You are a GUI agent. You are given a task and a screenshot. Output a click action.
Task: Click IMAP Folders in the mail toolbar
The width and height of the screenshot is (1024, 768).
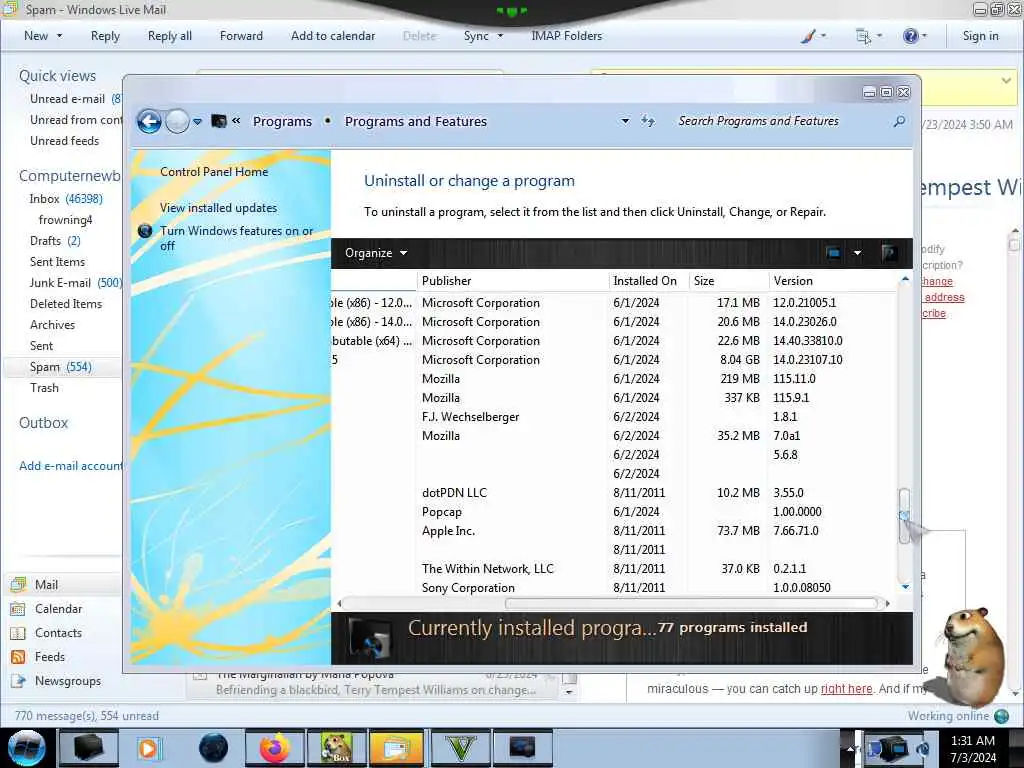(566, 36)
